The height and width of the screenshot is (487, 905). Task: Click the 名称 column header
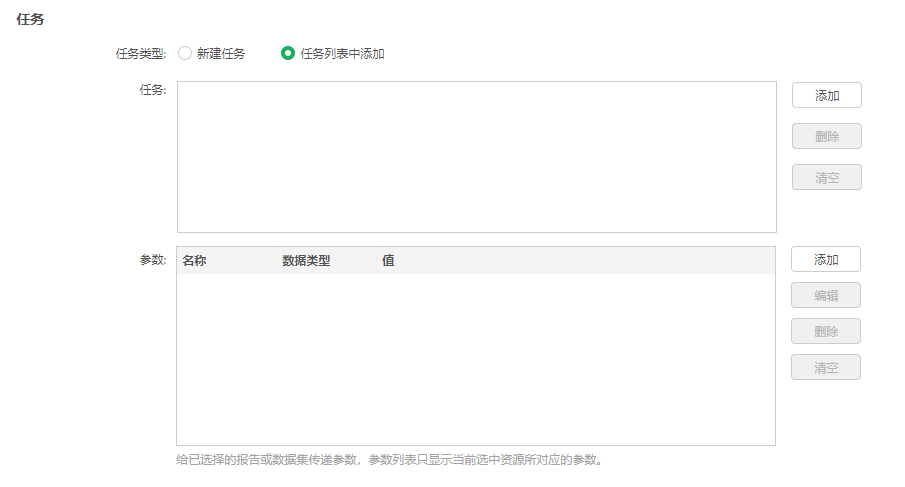pos(227,260)
